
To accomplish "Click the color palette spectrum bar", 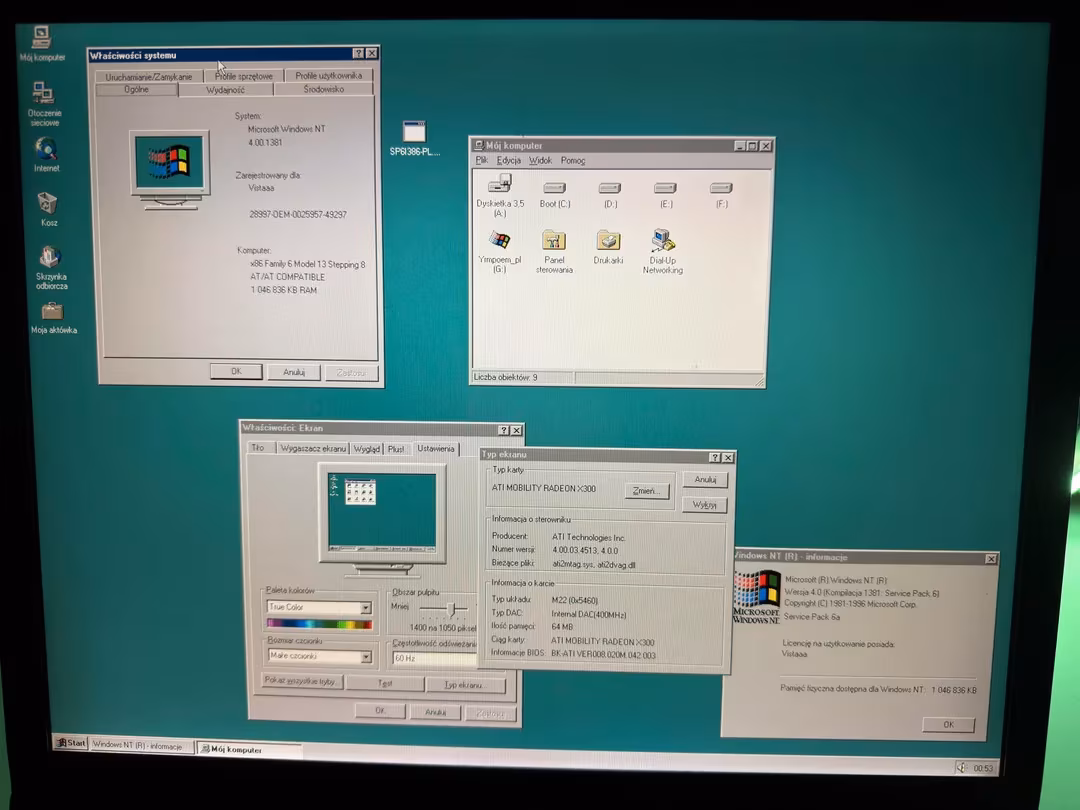I will point(320,624).
